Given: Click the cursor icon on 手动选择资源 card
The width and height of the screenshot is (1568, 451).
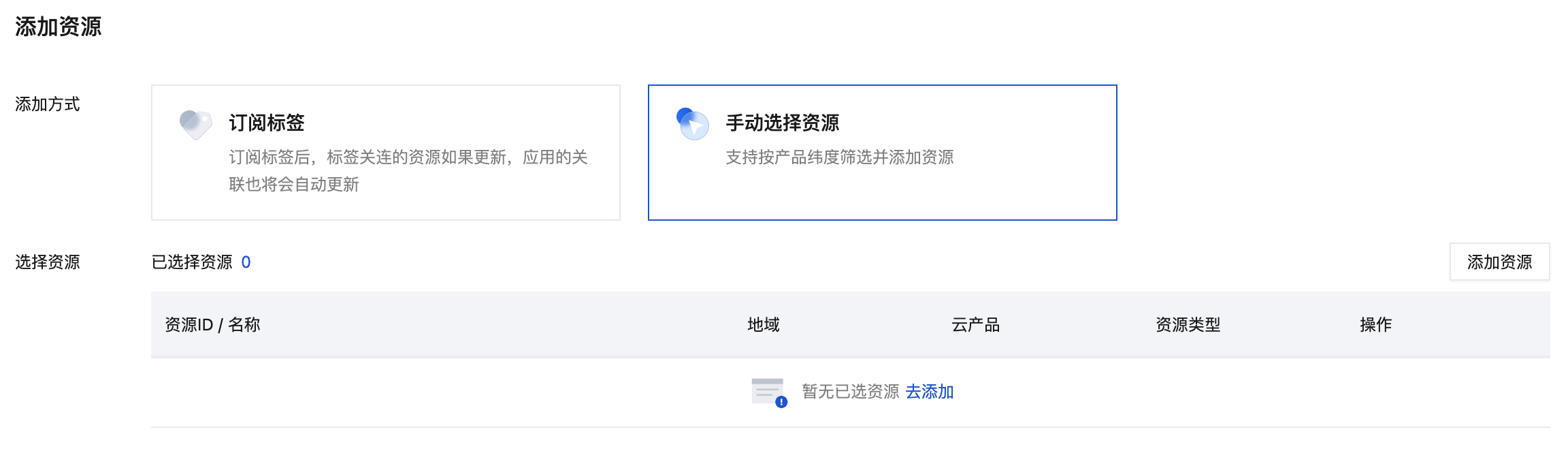Looking at the screenshot, I should [693, 124].
